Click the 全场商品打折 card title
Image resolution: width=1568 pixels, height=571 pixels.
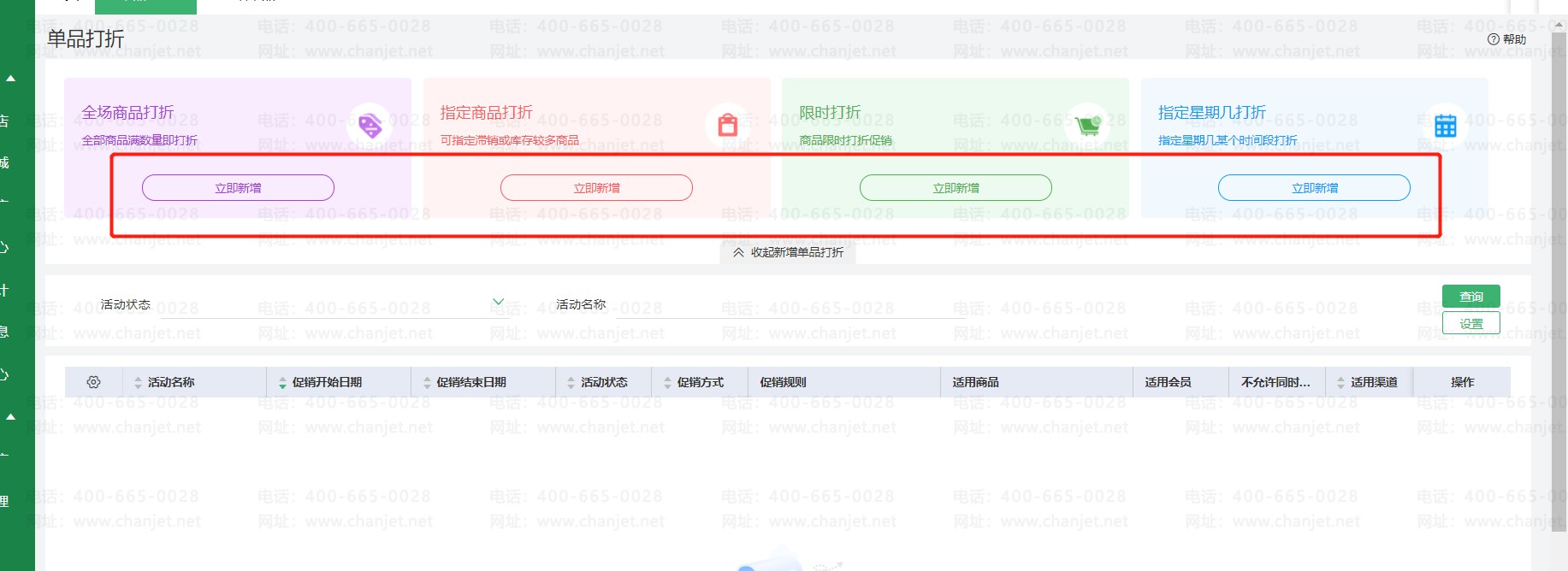pos(127,112)
